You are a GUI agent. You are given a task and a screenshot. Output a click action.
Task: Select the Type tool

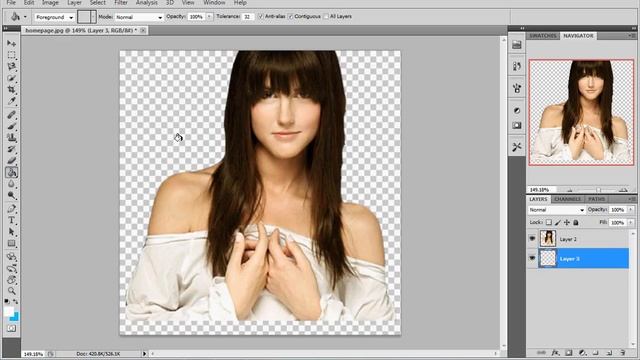[x=11, y=221]
